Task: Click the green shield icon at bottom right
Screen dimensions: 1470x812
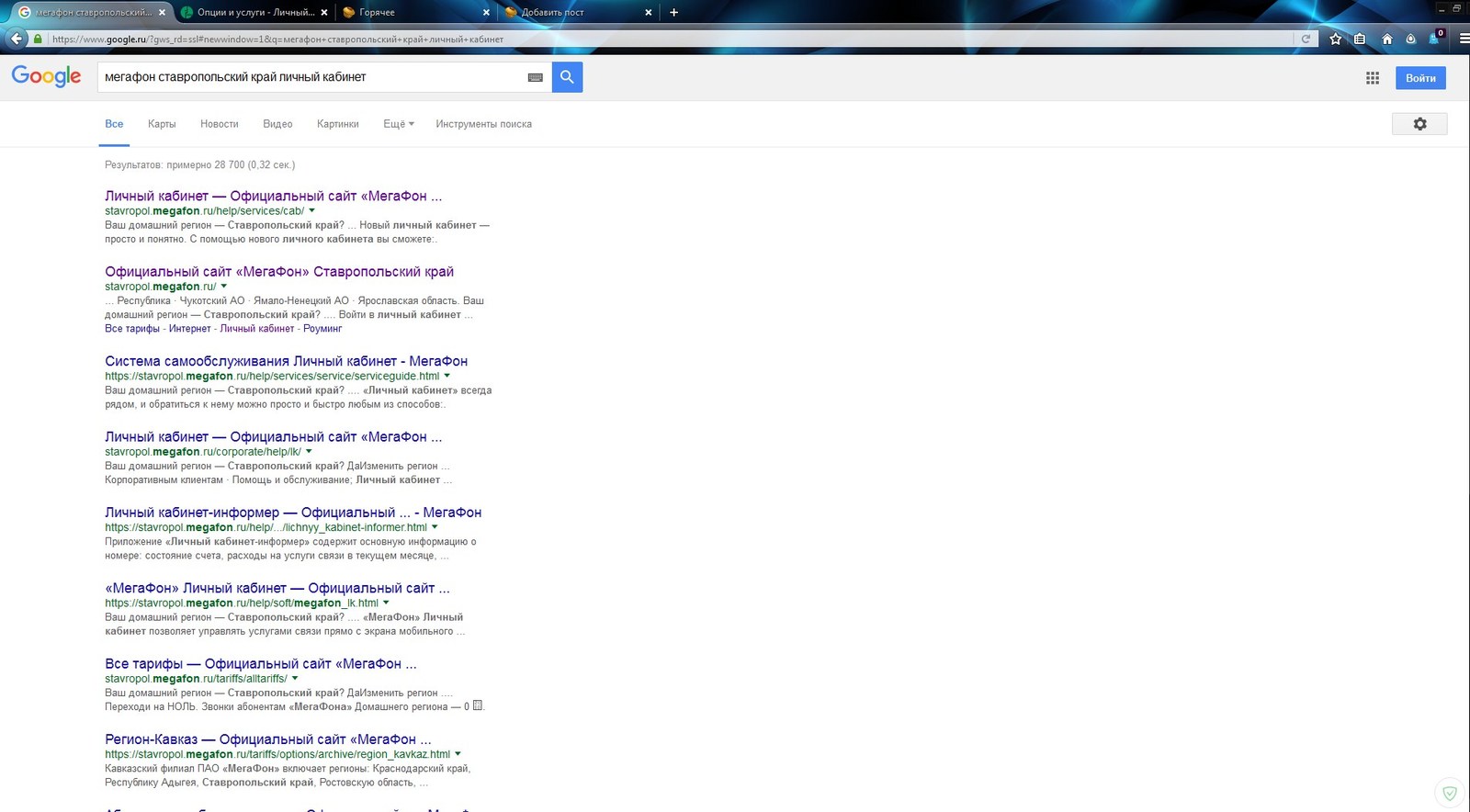Action: (x=1450, y=793)
